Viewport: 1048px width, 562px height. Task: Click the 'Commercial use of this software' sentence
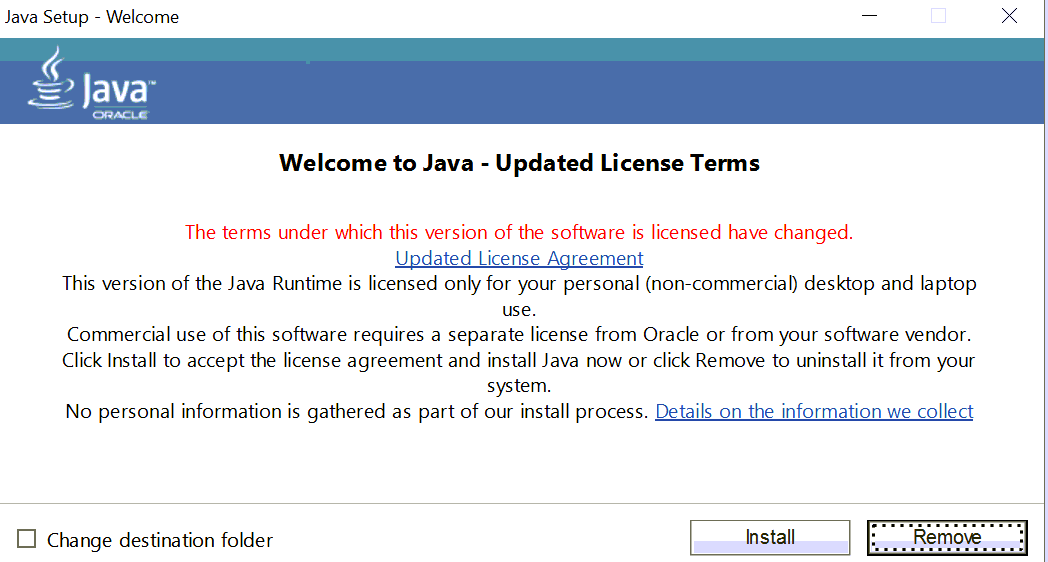pyautogui.click(x=519, y=334)
